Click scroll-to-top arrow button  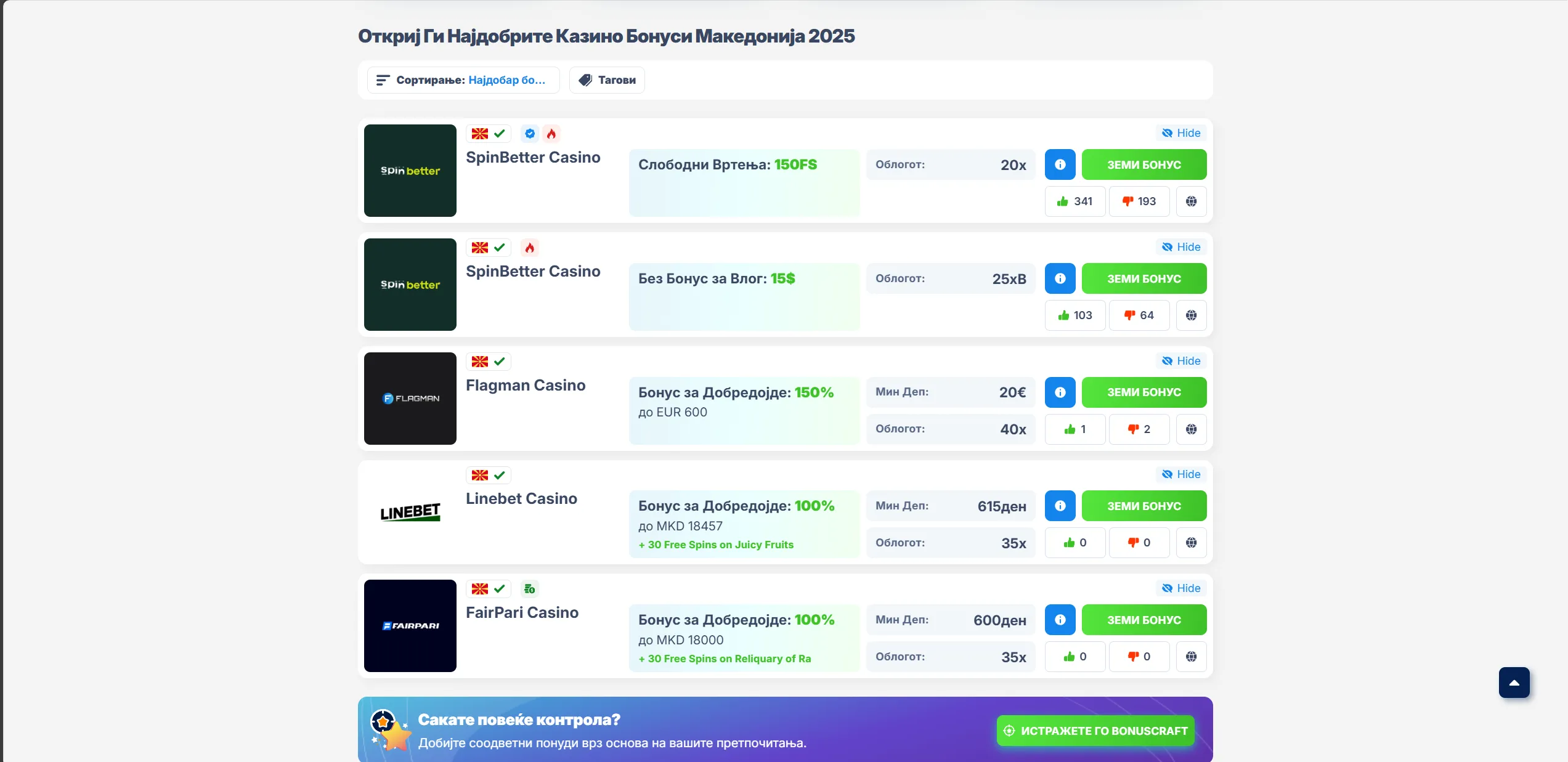(1514, 683)
